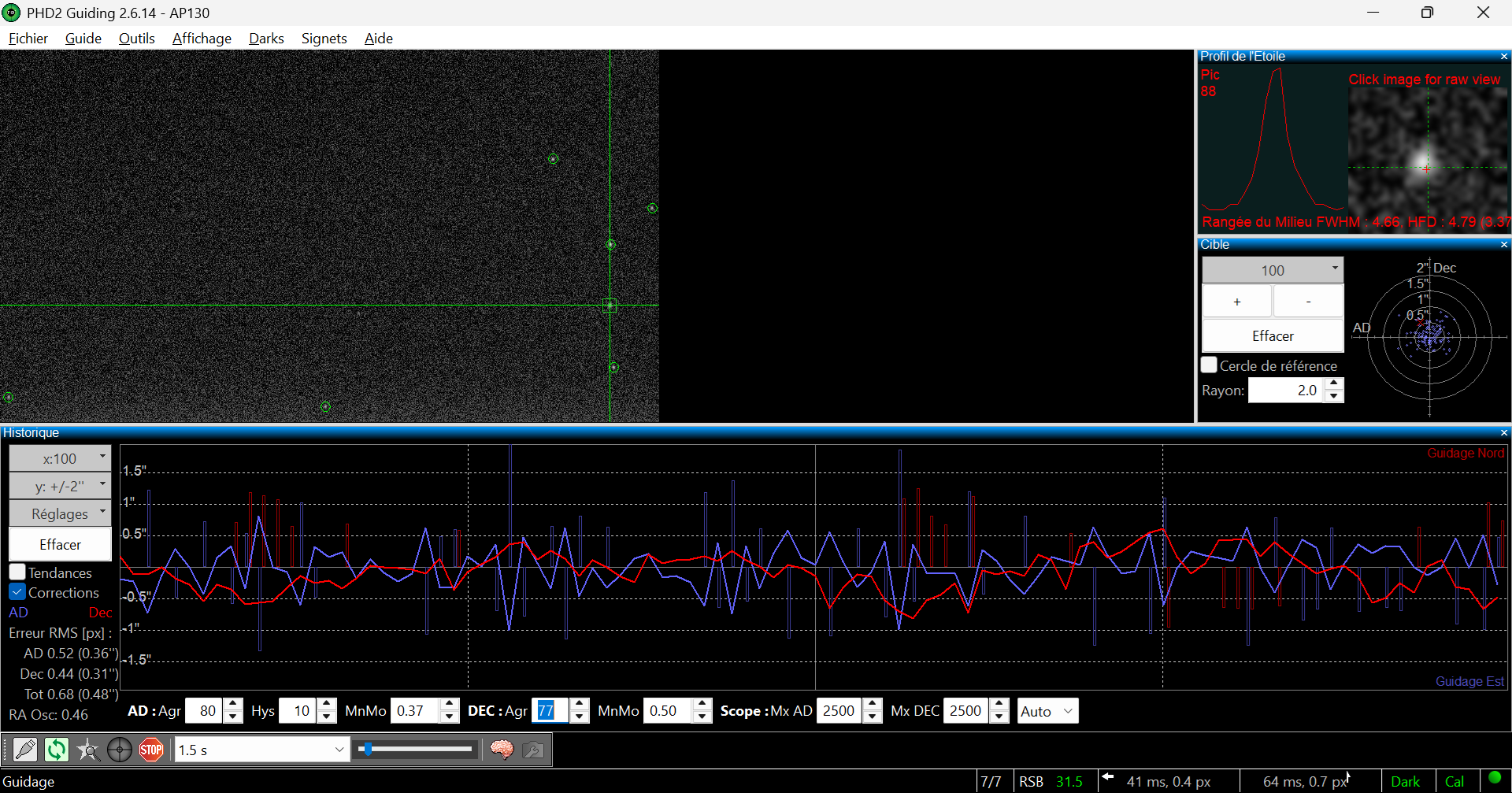Screen dimensions: 1512x800
Task: Increase Mx DEC with its up arrow
Action: pyautogui.click(x=999, y=705)
